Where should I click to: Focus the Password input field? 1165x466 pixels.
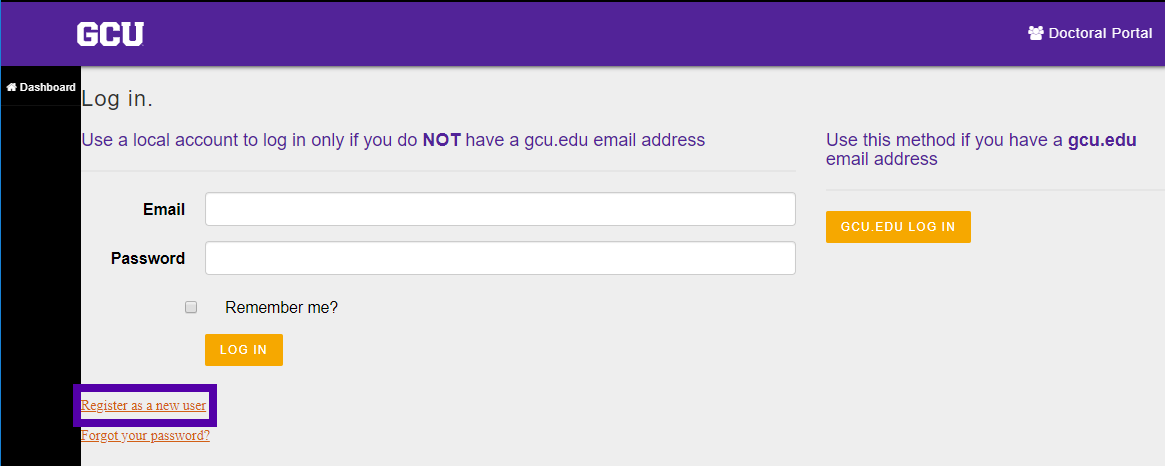coord(500,258)
